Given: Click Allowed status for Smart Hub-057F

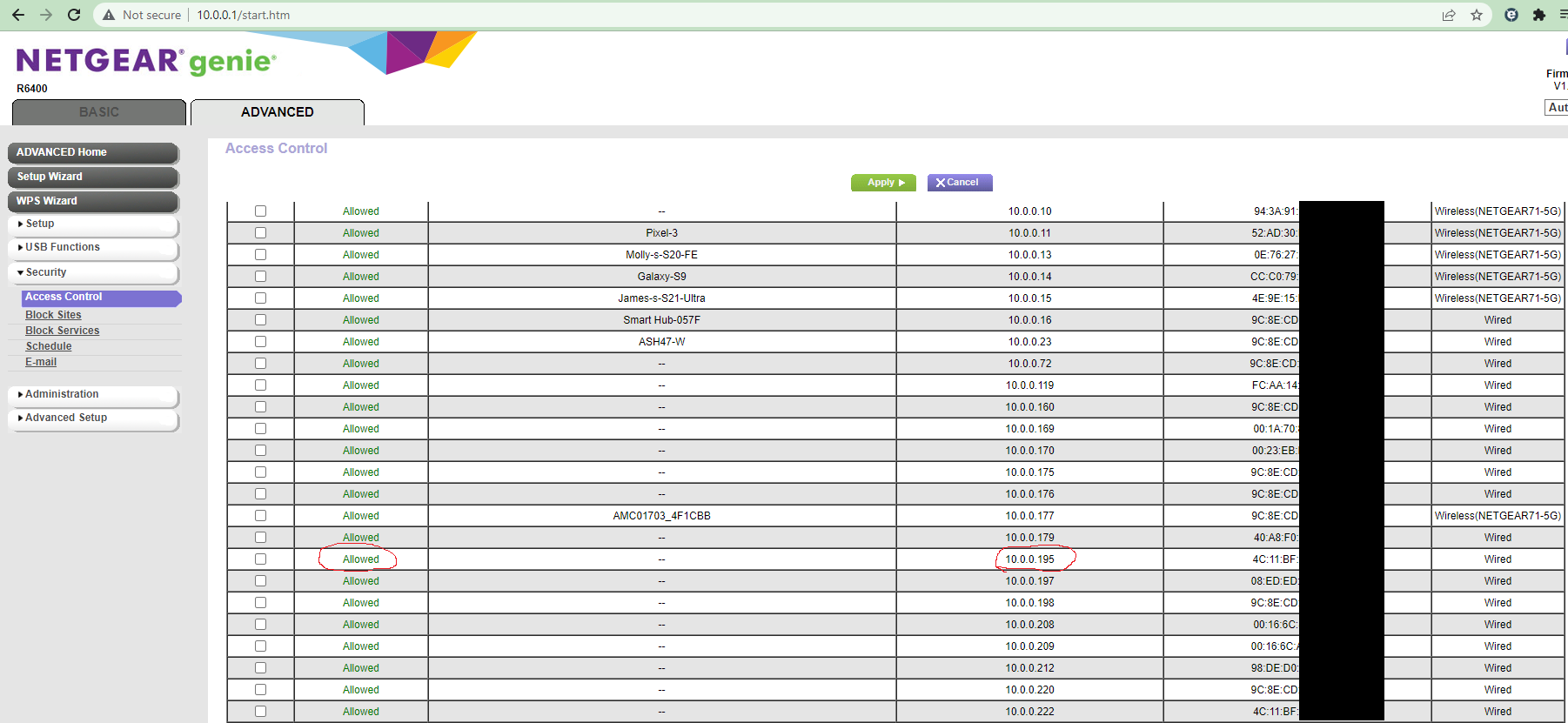Looking at the screenshot, I should click(361, 320).
